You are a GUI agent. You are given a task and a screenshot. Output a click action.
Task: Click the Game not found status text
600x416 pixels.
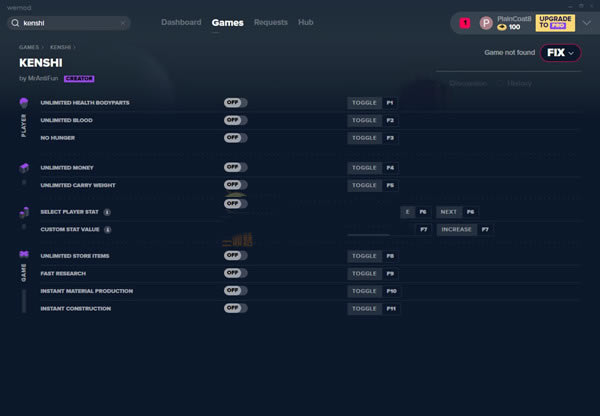[509, 52]
